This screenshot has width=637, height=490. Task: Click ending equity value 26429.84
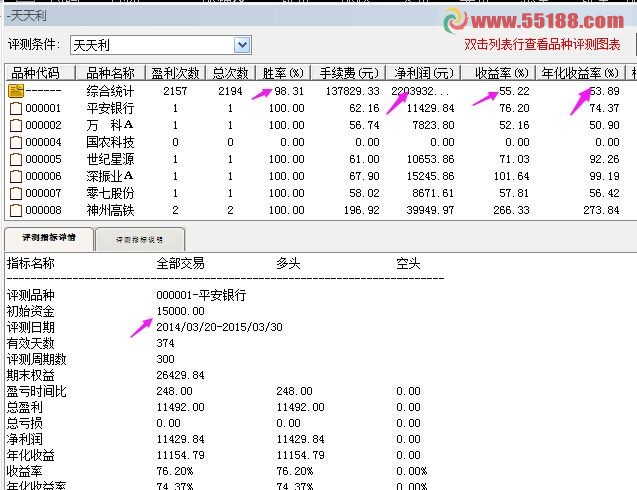pyautogui.click(x=180, y=375)
